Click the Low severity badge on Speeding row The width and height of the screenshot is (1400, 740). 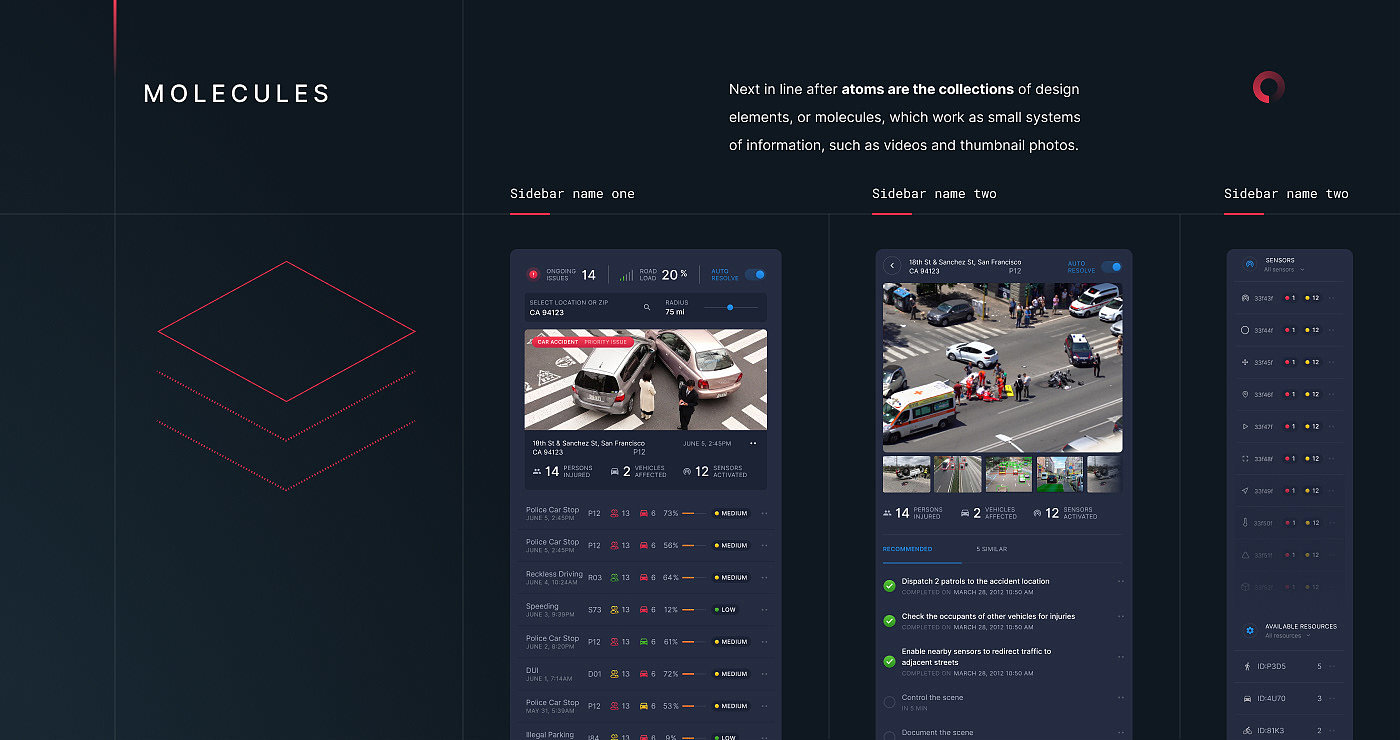pyautogui.click(x=724, y=610)
